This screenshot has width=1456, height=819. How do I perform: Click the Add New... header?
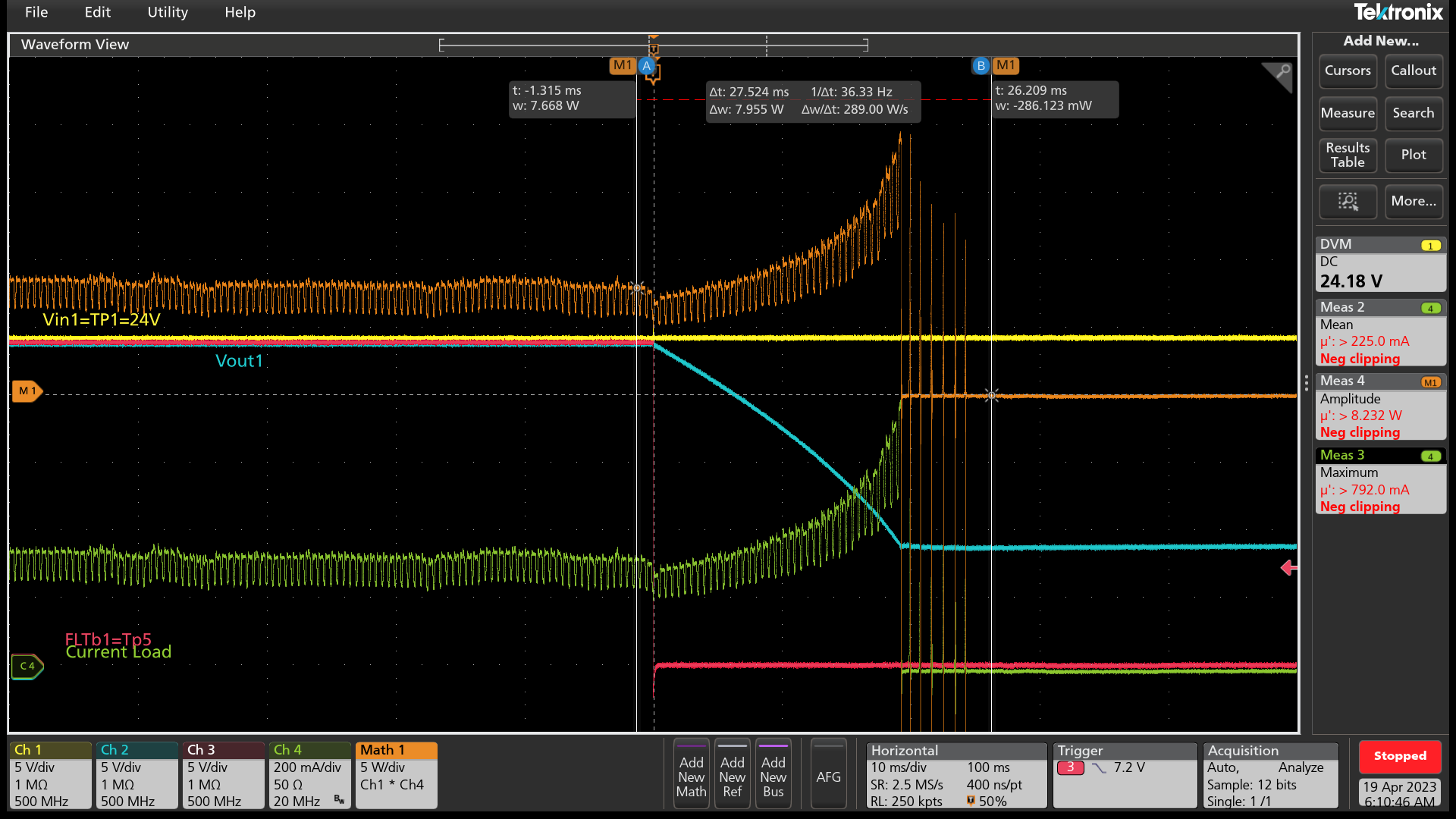click(x=1381, y=41)
